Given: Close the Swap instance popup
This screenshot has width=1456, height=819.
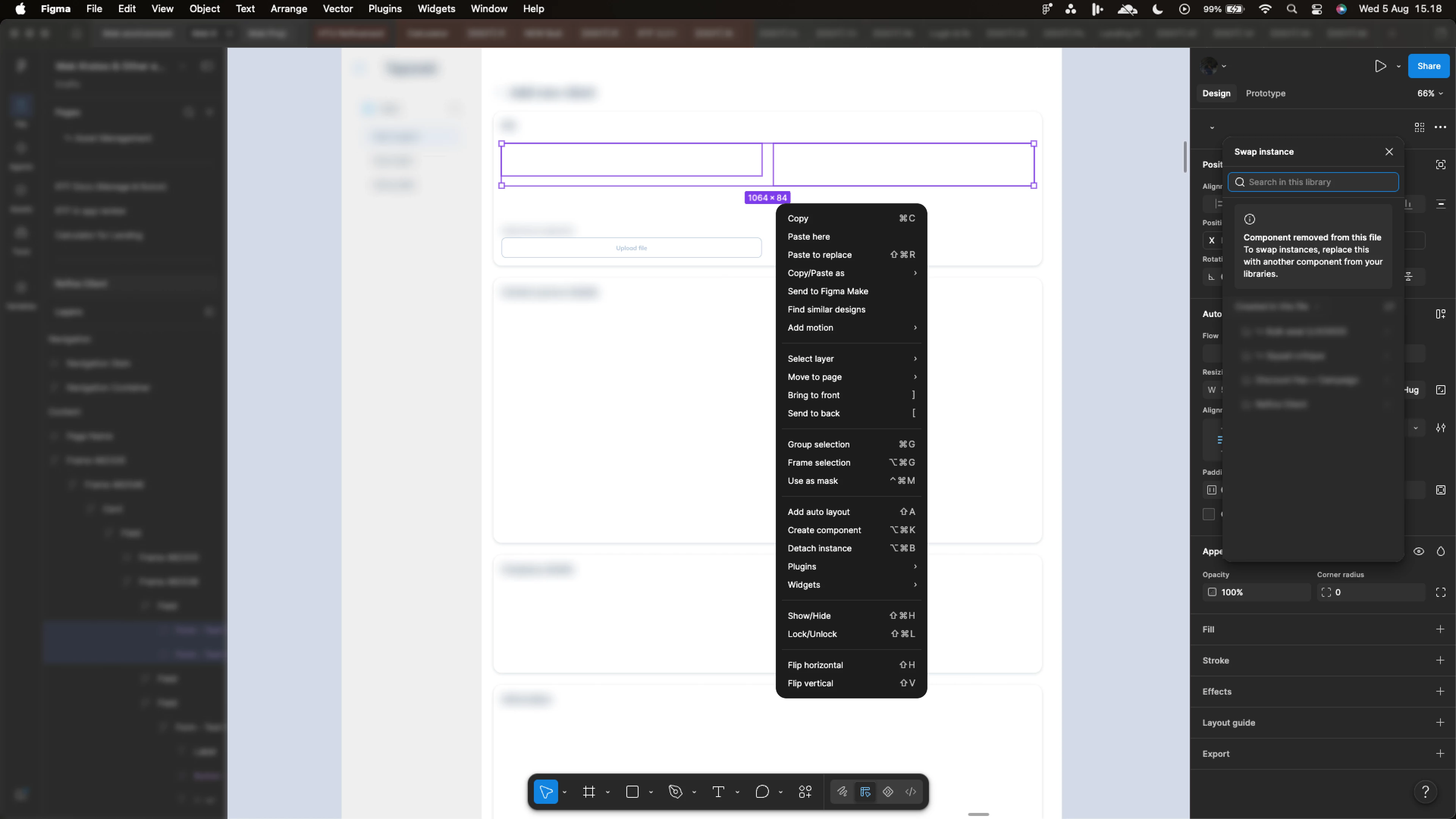Looking at the screenshot, I should point(1389,152).
